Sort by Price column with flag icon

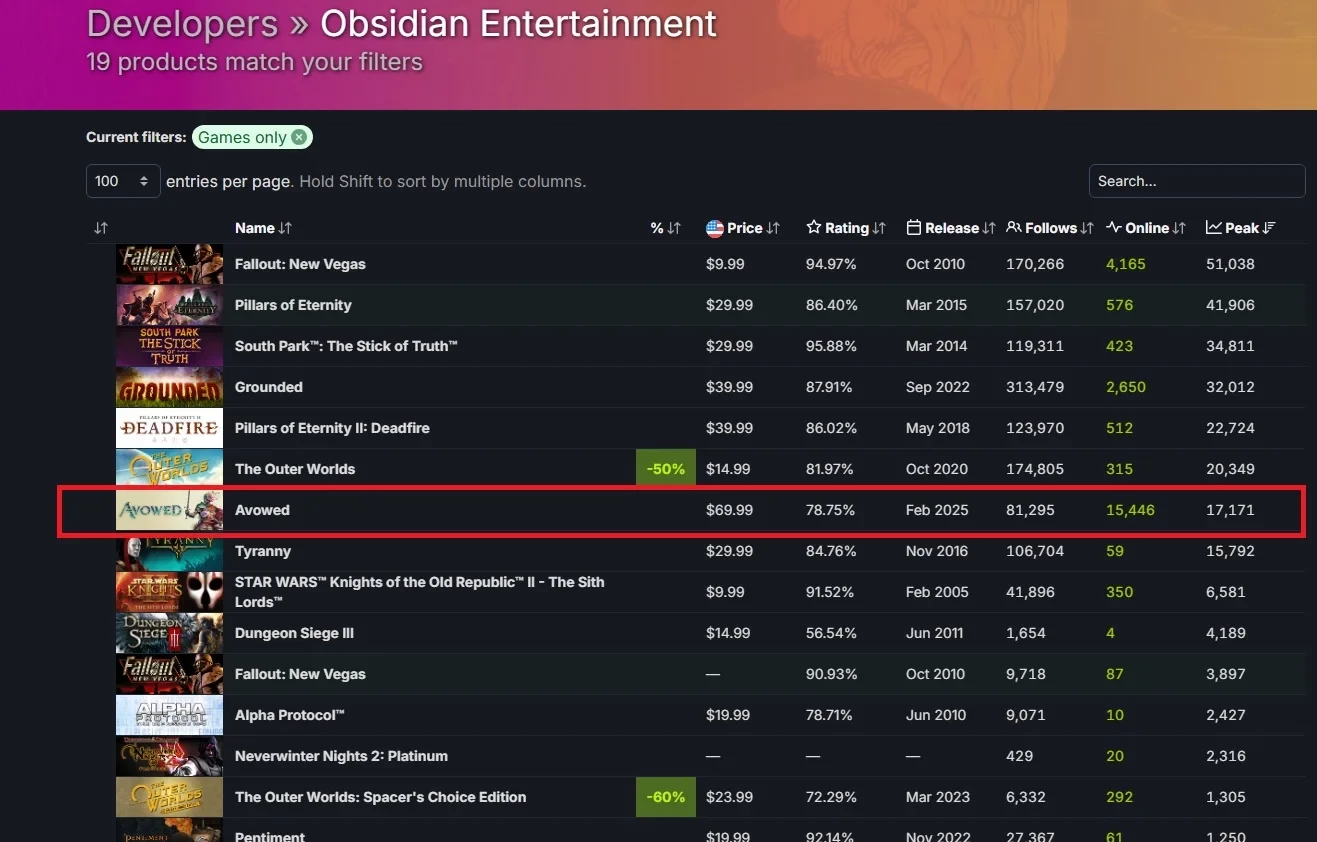[x=743, y=228]
